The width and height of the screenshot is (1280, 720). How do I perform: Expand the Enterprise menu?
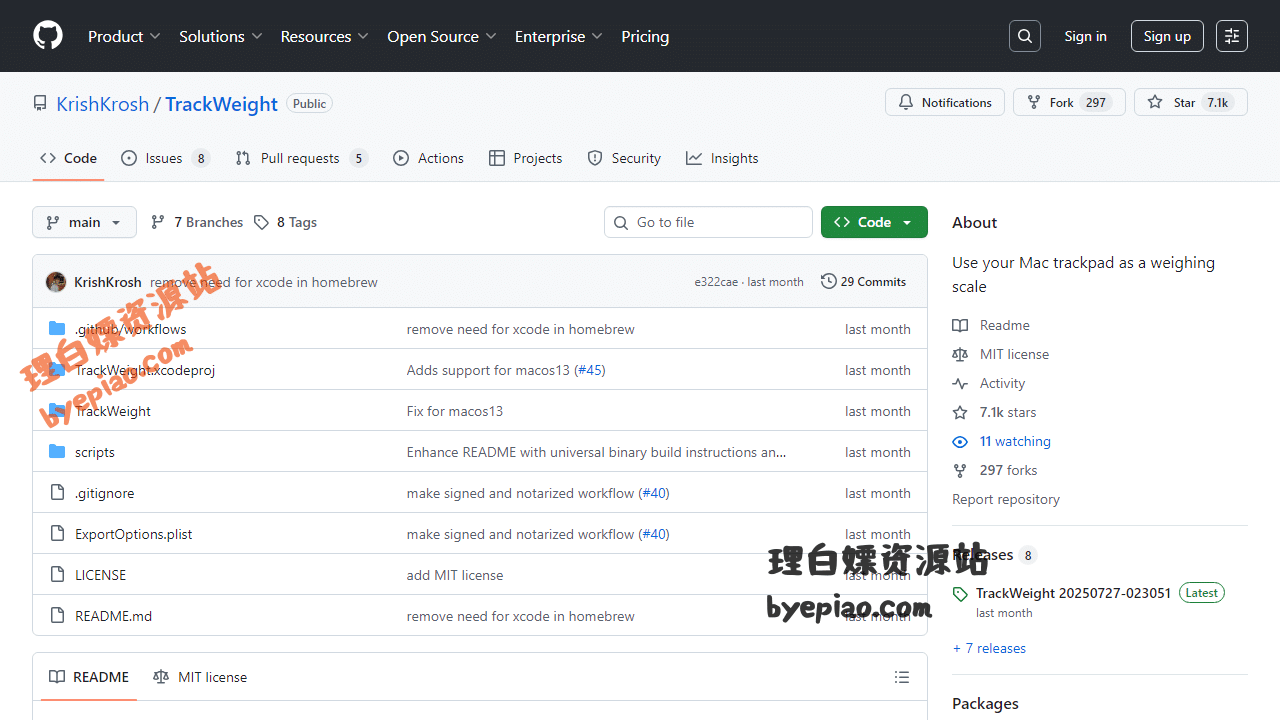(x=559, y=36)
